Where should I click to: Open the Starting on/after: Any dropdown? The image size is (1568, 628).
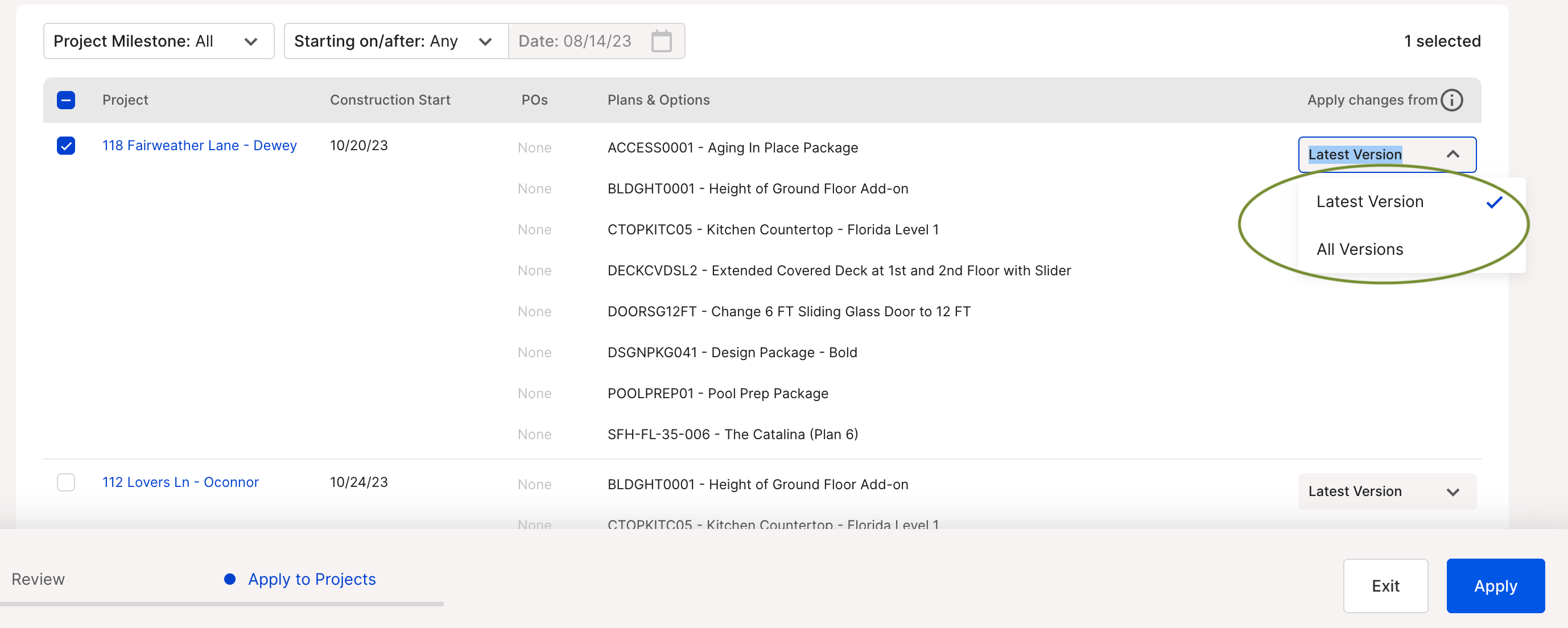tap(395, 42)
